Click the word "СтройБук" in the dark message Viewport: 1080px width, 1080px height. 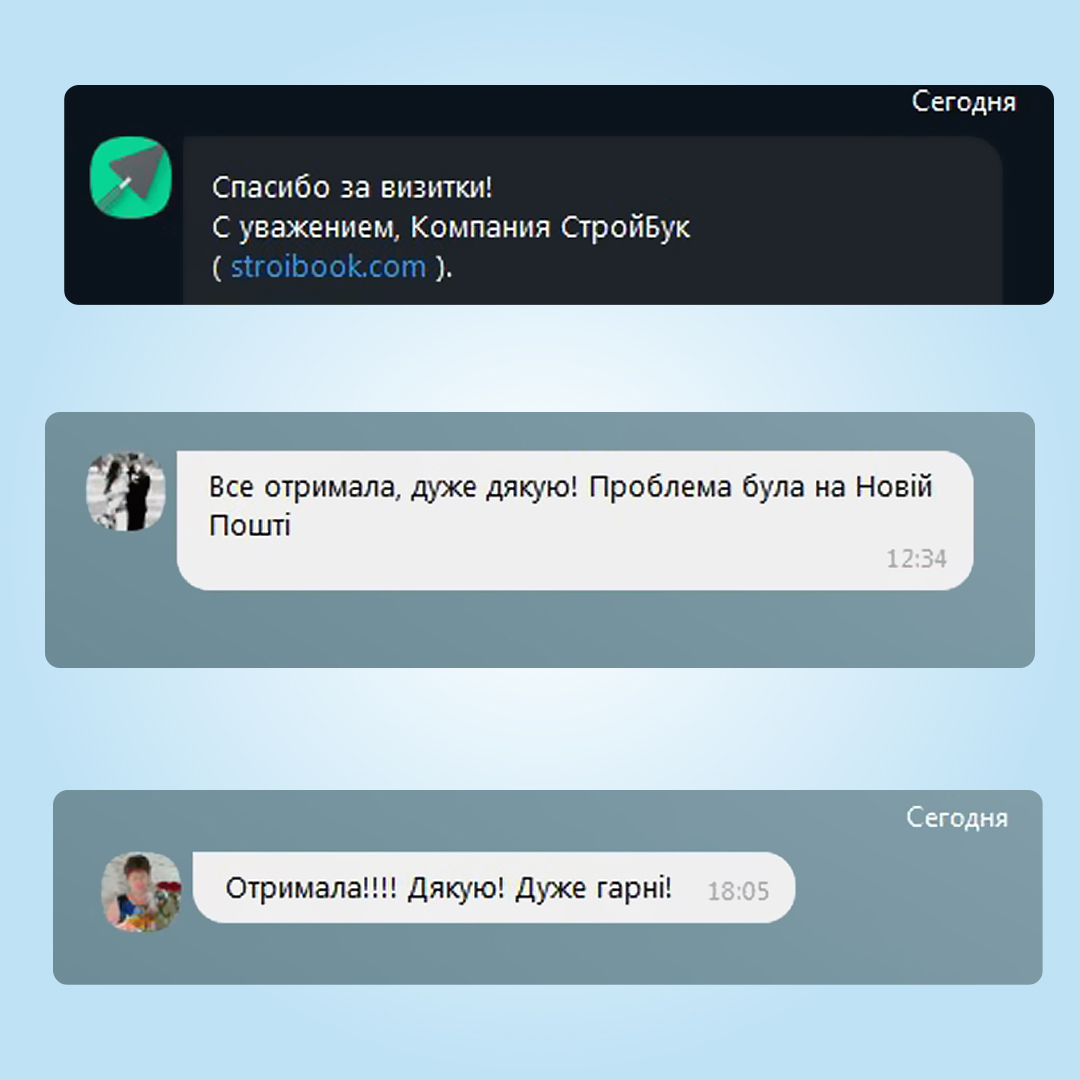pos(625,227)
